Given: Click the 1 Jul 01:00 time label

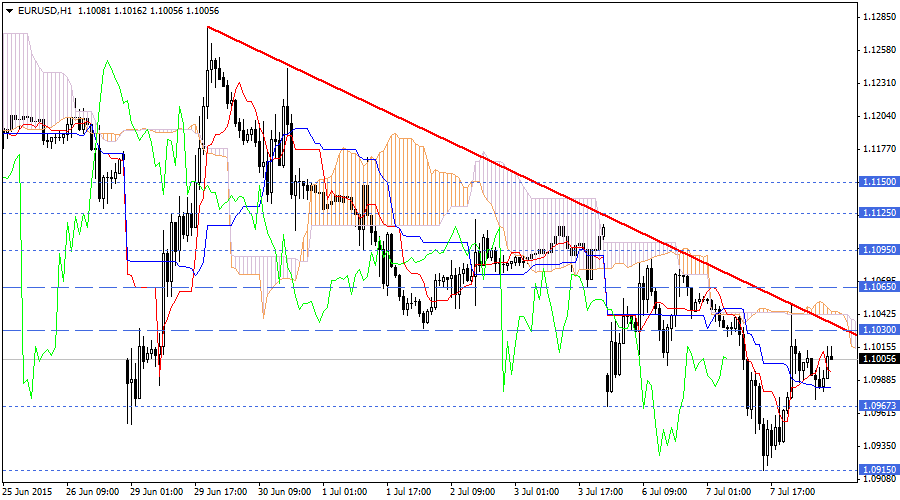Looking at the screenshot, I should [345, 492].
